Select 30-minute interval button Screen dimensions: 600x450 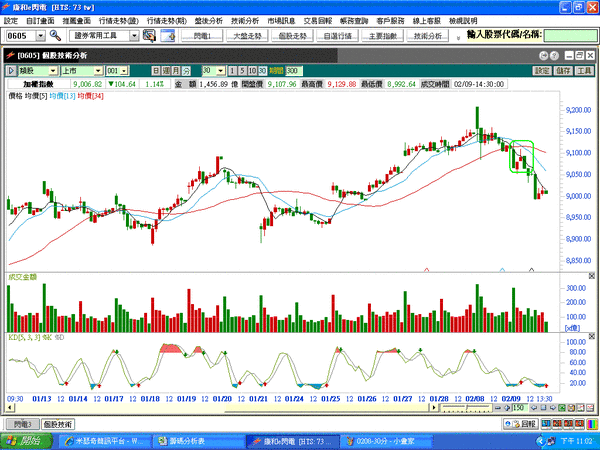[x=262, y=71]
